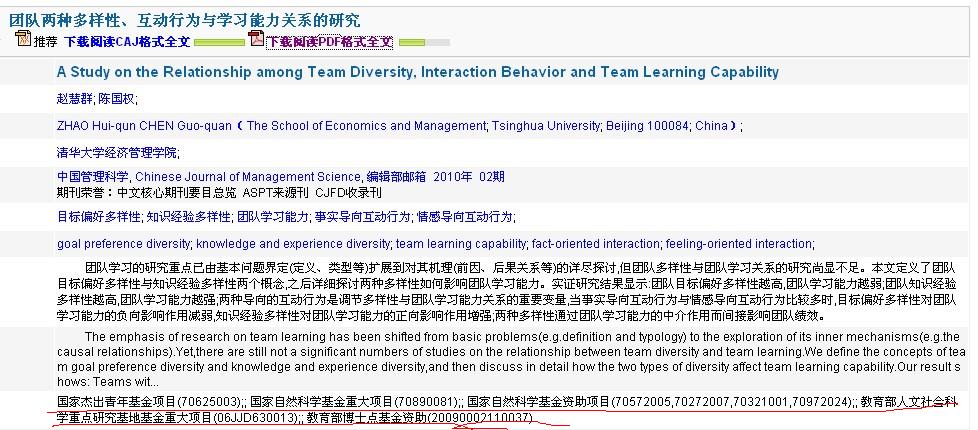The width and height of the screenshot is (978, 430).
Task: Click the Chinese abstract paragraph starting 团队学习的研究重点
Action: coord(506,291)
